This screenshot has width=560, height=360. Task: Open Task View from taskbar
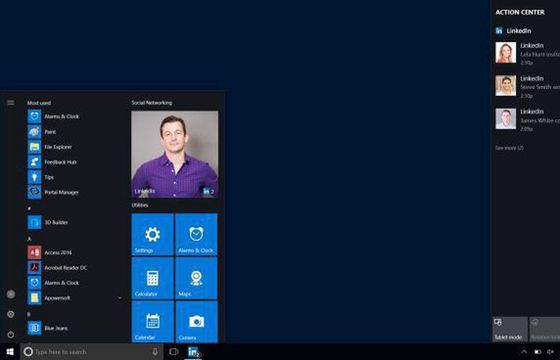[x=174, y=352]
